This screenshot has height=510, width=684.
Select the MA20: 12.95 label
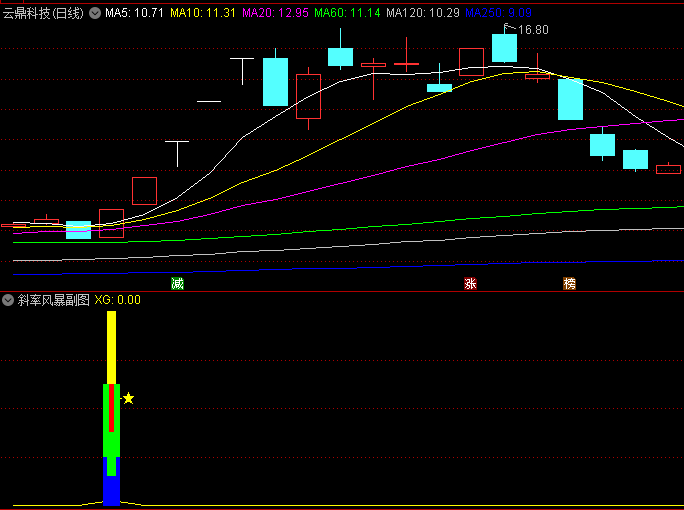tap(275, 13)
